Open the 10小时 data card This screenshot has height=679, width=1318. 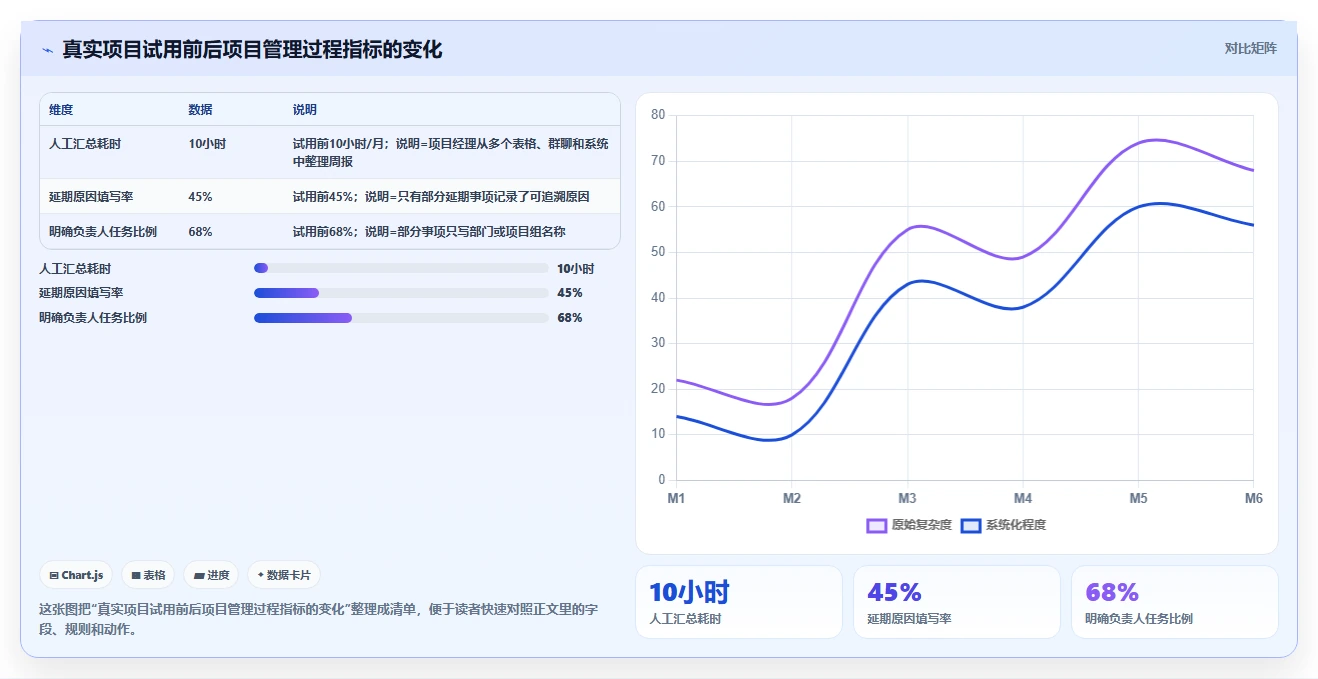[739, 602]
